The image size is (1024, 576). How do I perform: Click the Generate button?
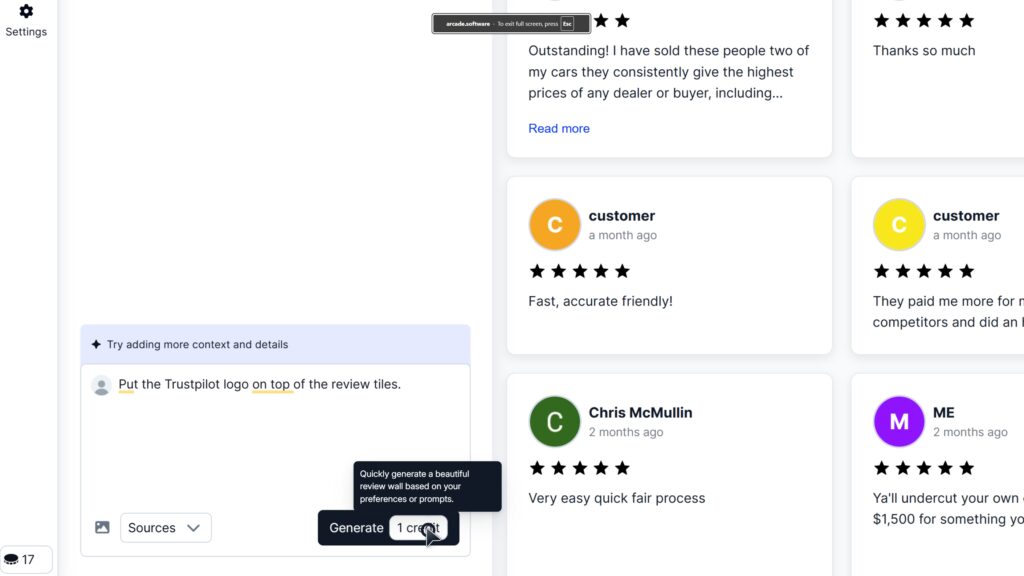(357, 527)
